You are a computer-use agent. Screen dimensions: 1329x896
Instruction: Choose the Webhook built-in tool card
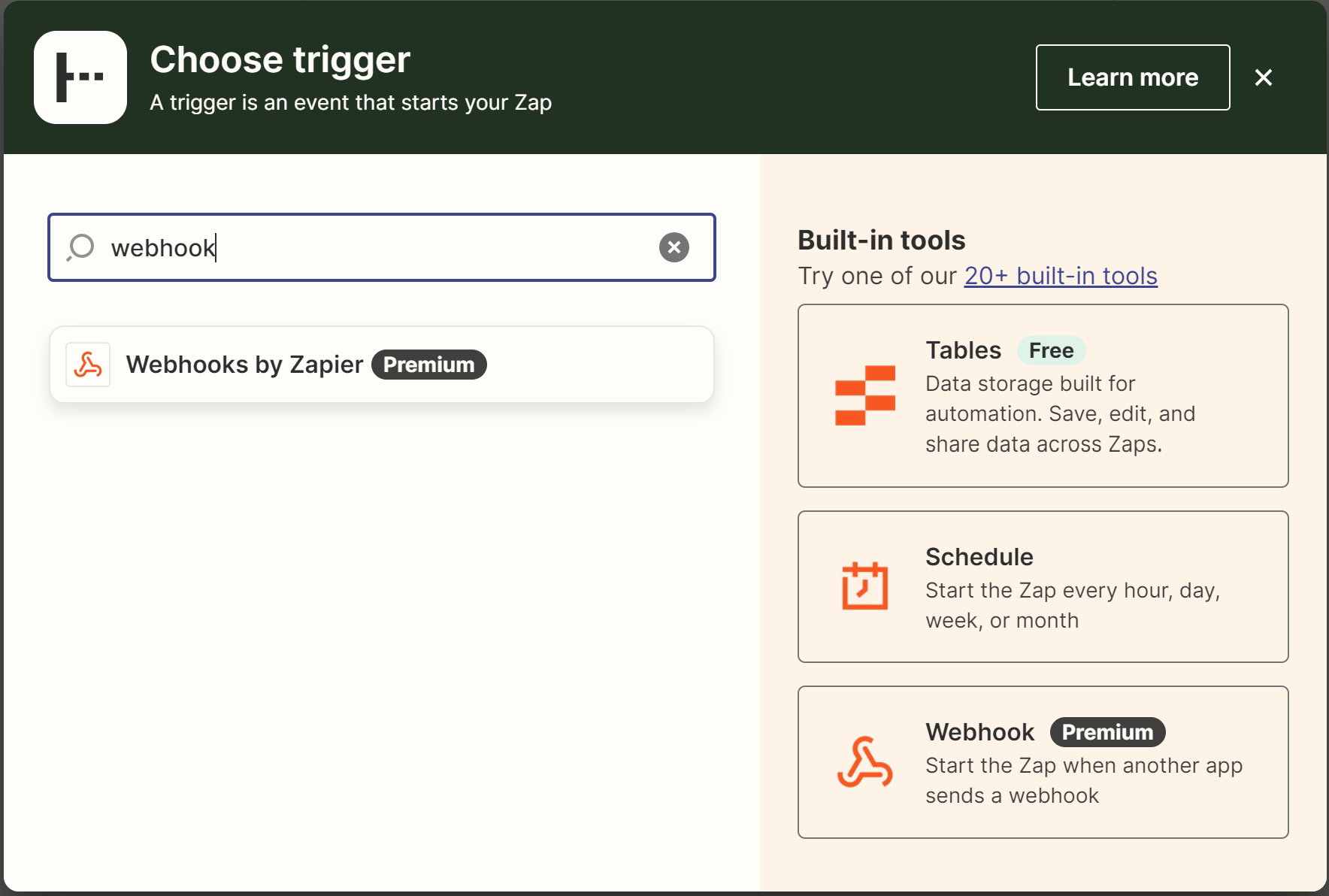tap(1043, 762)
